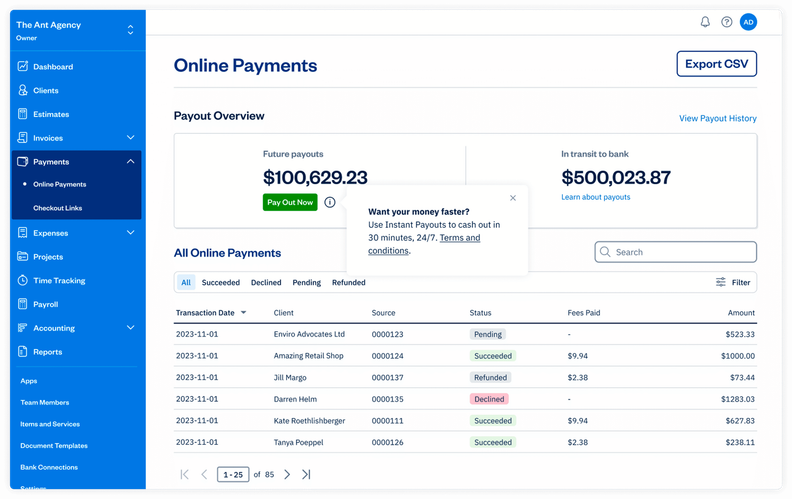The image size is (792, 499).
Task: Click the Accounting chart icon
Action: click(x=22, y=327)
